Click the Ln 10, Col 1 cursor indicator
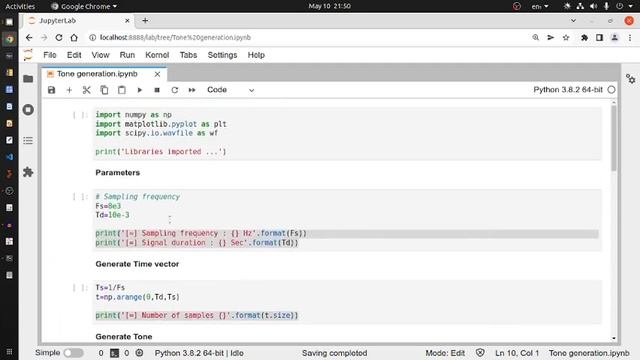This screenshot has width=640, height=360. click(517, 353)
